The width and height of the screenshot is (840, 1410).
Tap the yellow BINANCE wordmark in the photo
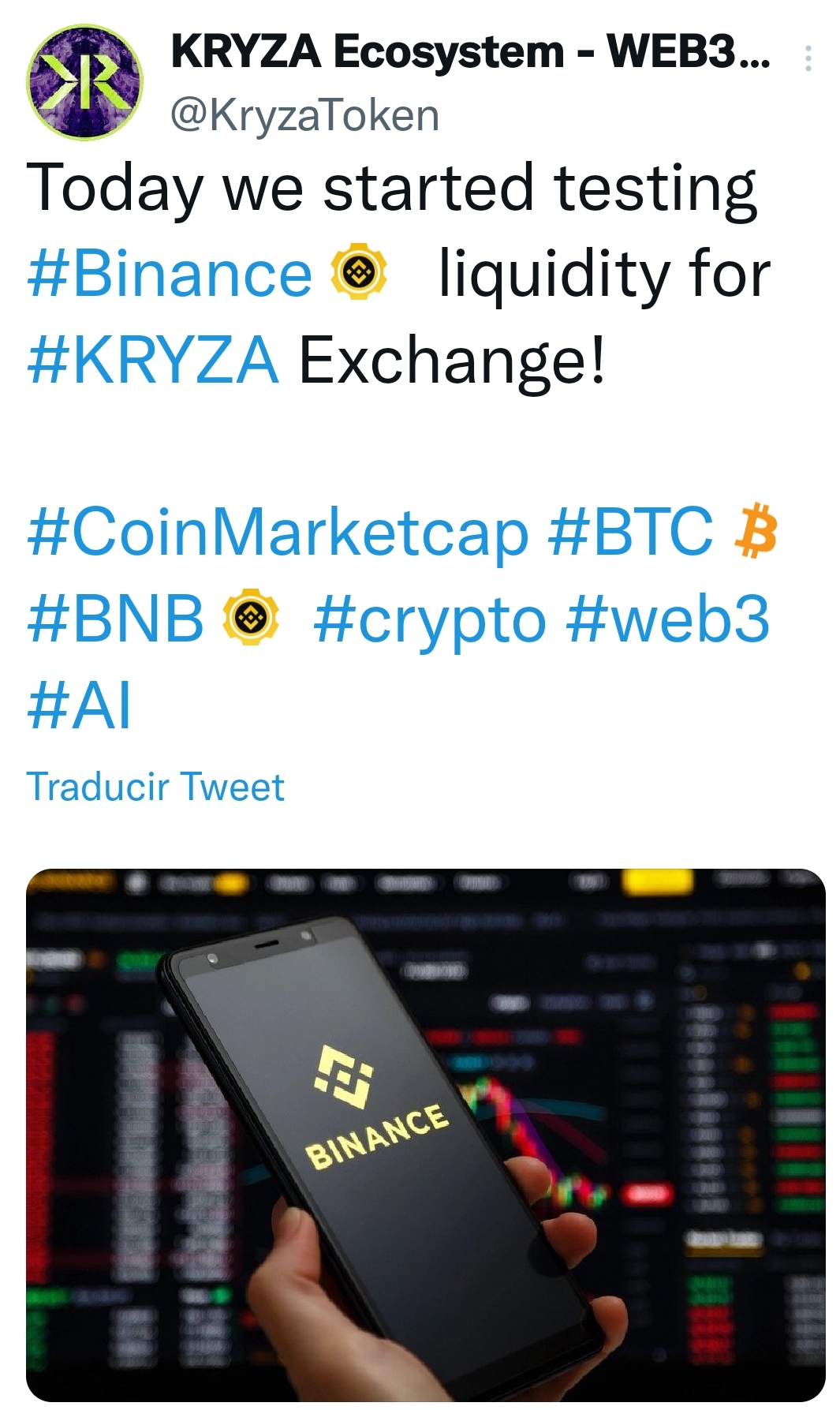click(x=377, y=1135)
